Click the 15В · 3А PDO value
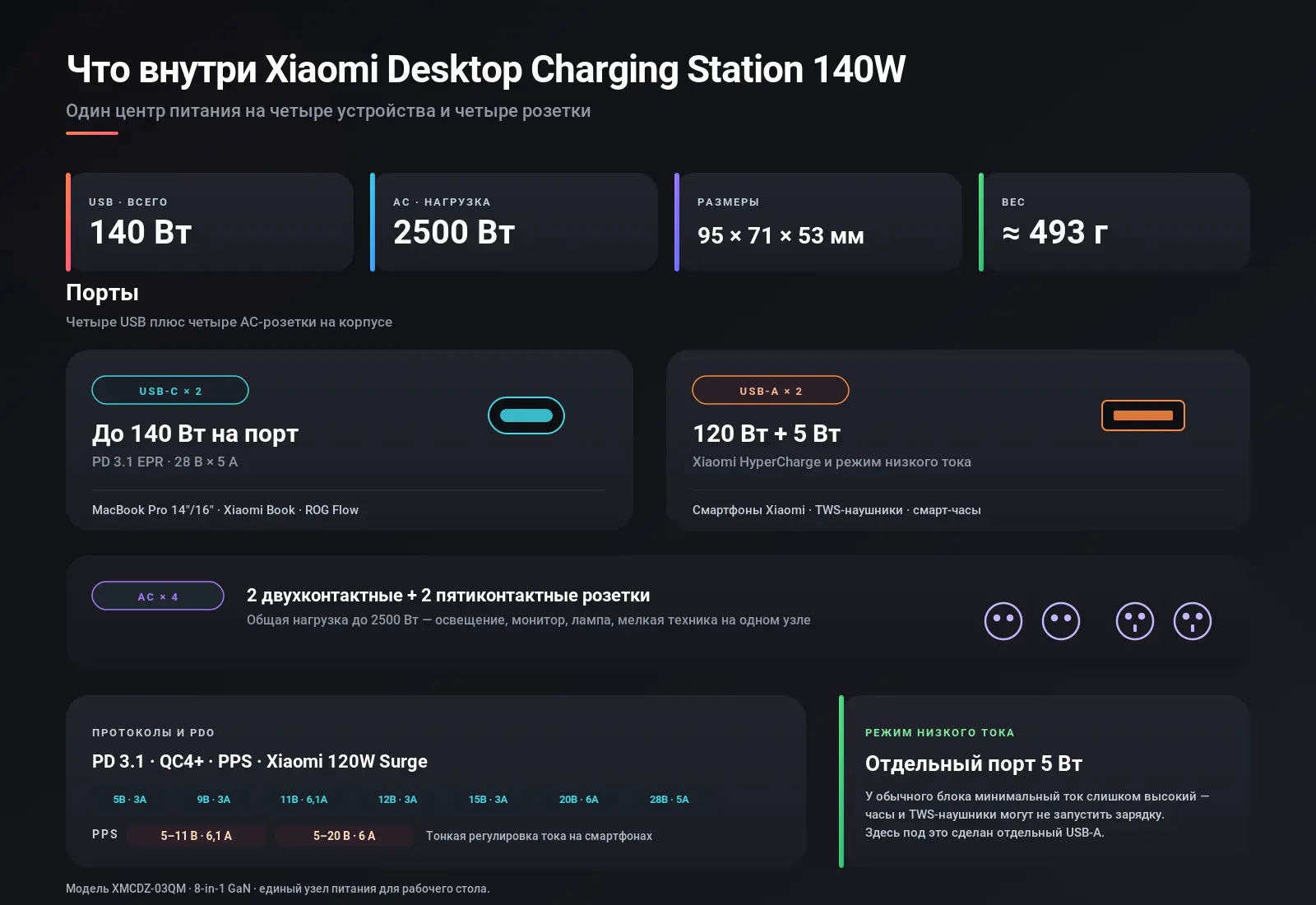1316x905 pixels. click(x=489, y=800)
